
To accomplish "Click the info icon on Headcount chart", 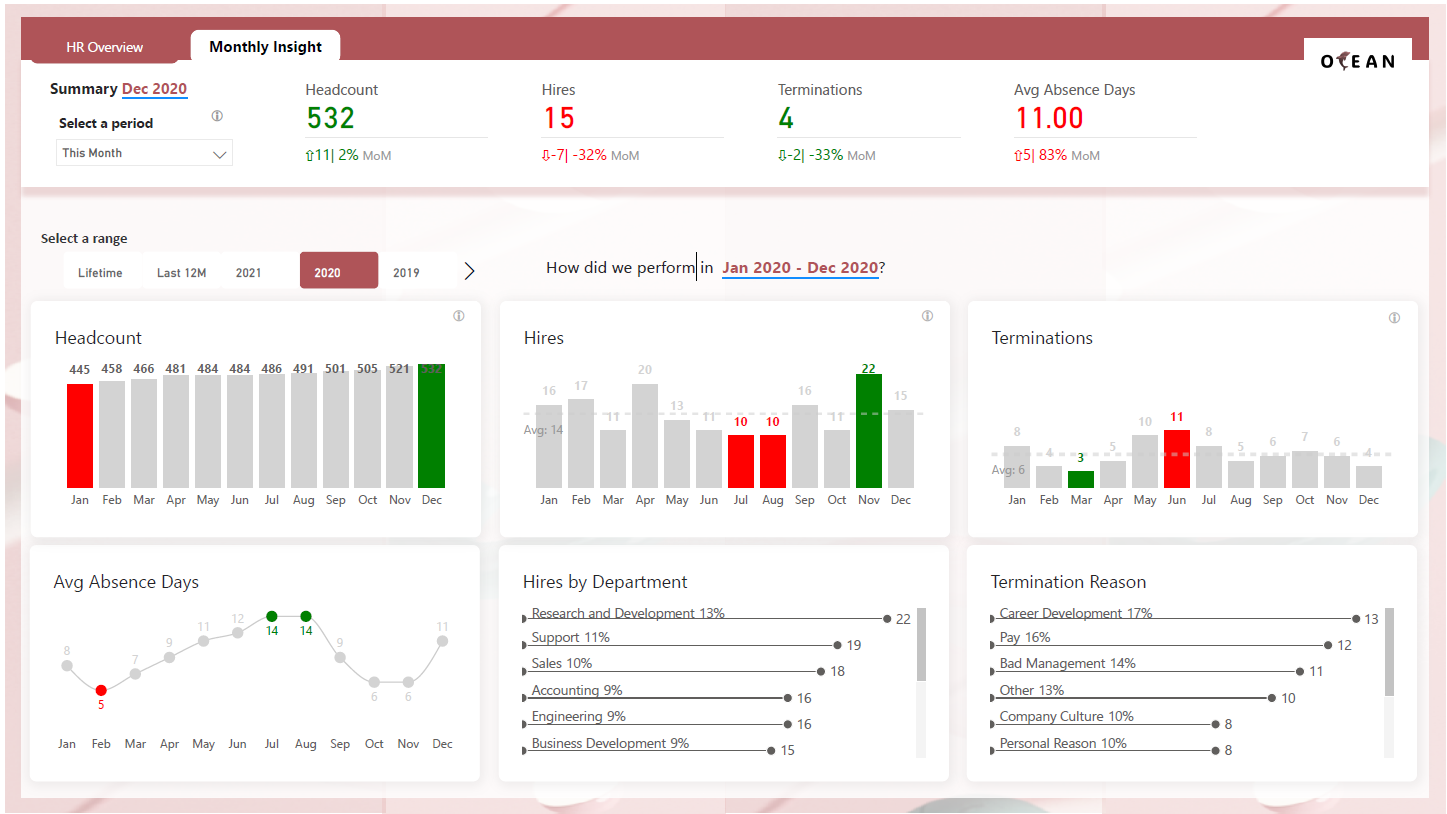I will tap(459, 316).
